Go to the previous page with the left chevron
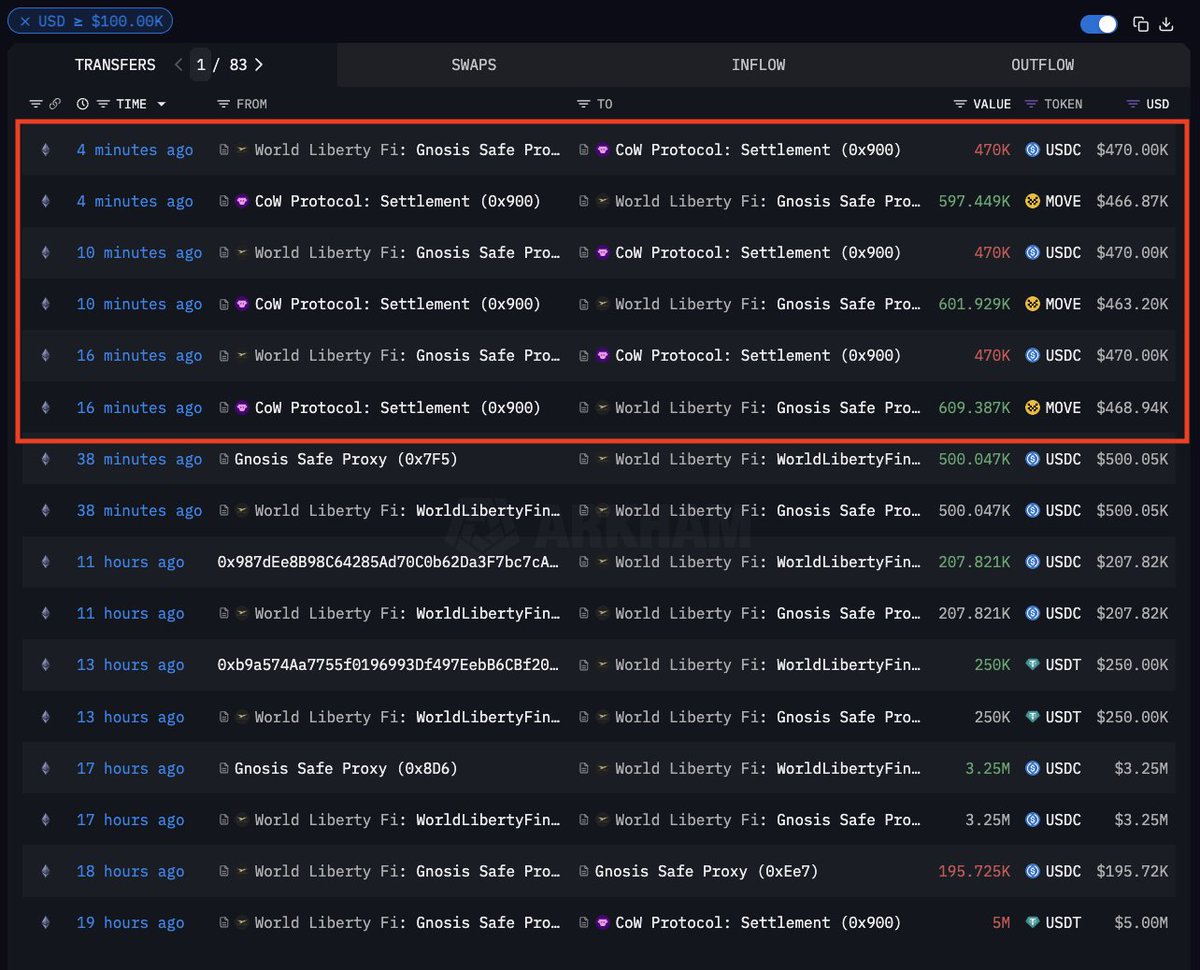 tap(178, 65)
